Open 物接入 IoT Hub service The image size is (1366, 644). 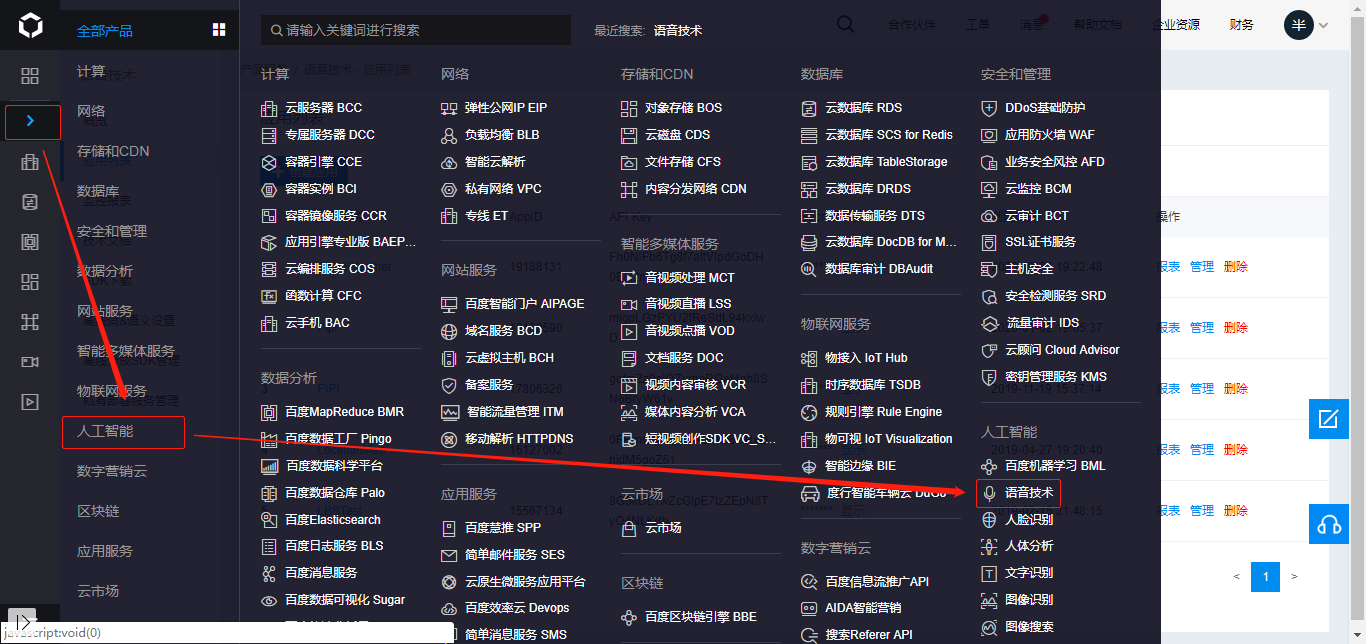(x=854, y=357)
